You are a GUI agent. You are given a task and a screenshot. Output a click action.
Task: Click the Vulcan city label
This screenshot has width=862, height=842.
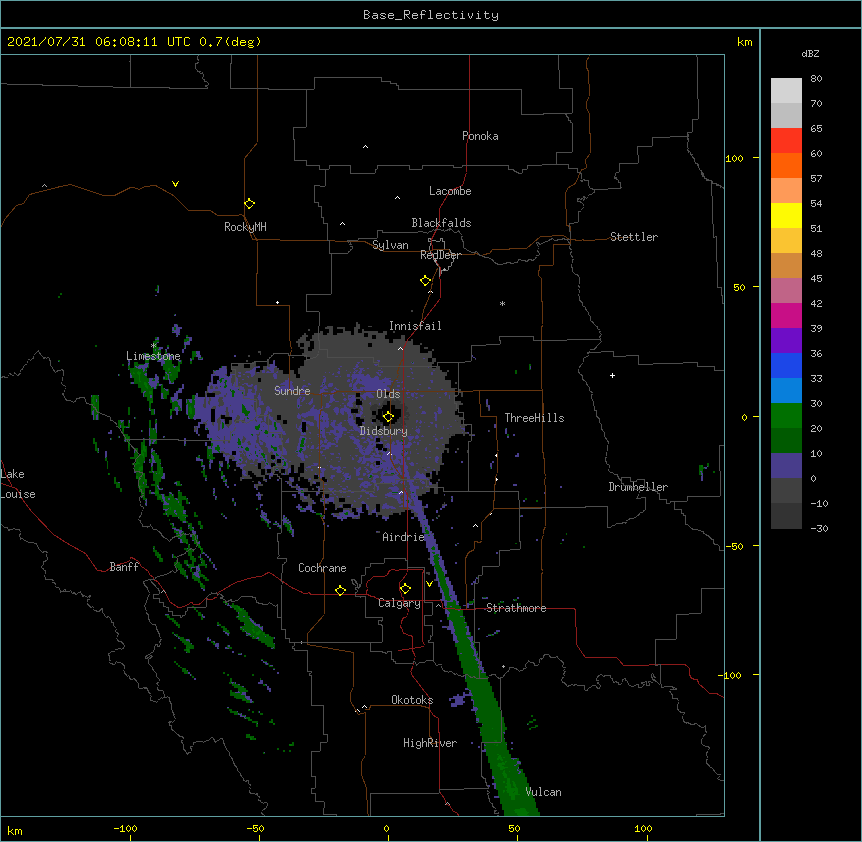coord(543,792)
